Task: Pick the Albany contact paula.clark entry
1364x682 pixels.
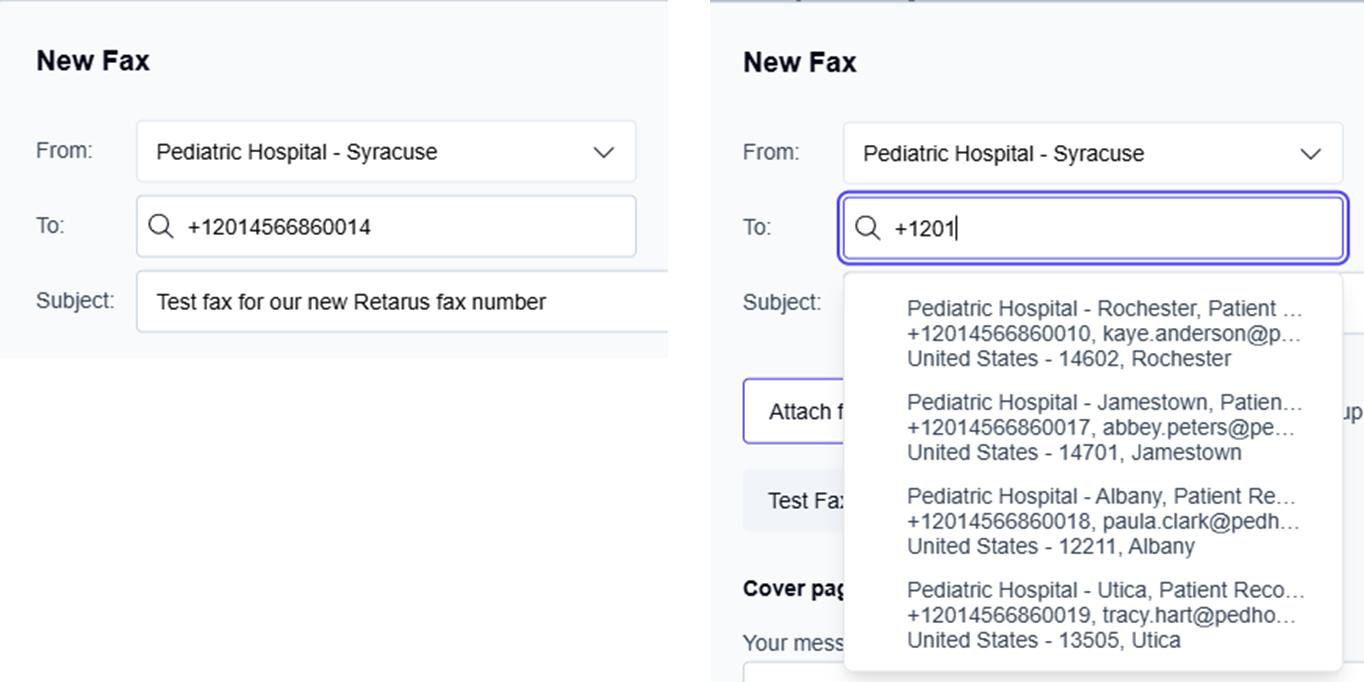Action: (1104, 521)
